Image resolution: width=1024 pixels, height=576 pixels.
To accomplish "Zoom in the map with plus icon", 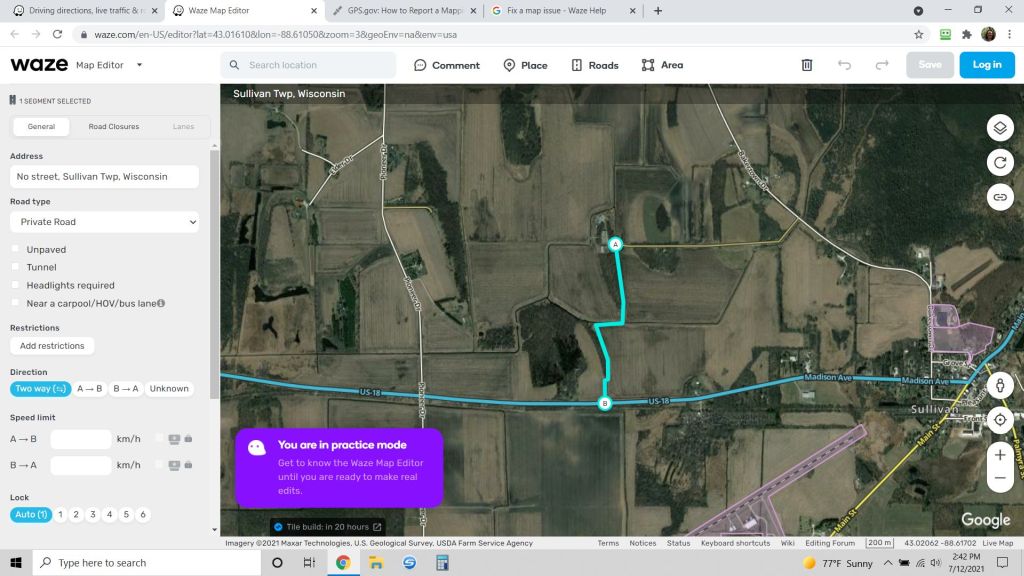I will tap(1000, 455).
